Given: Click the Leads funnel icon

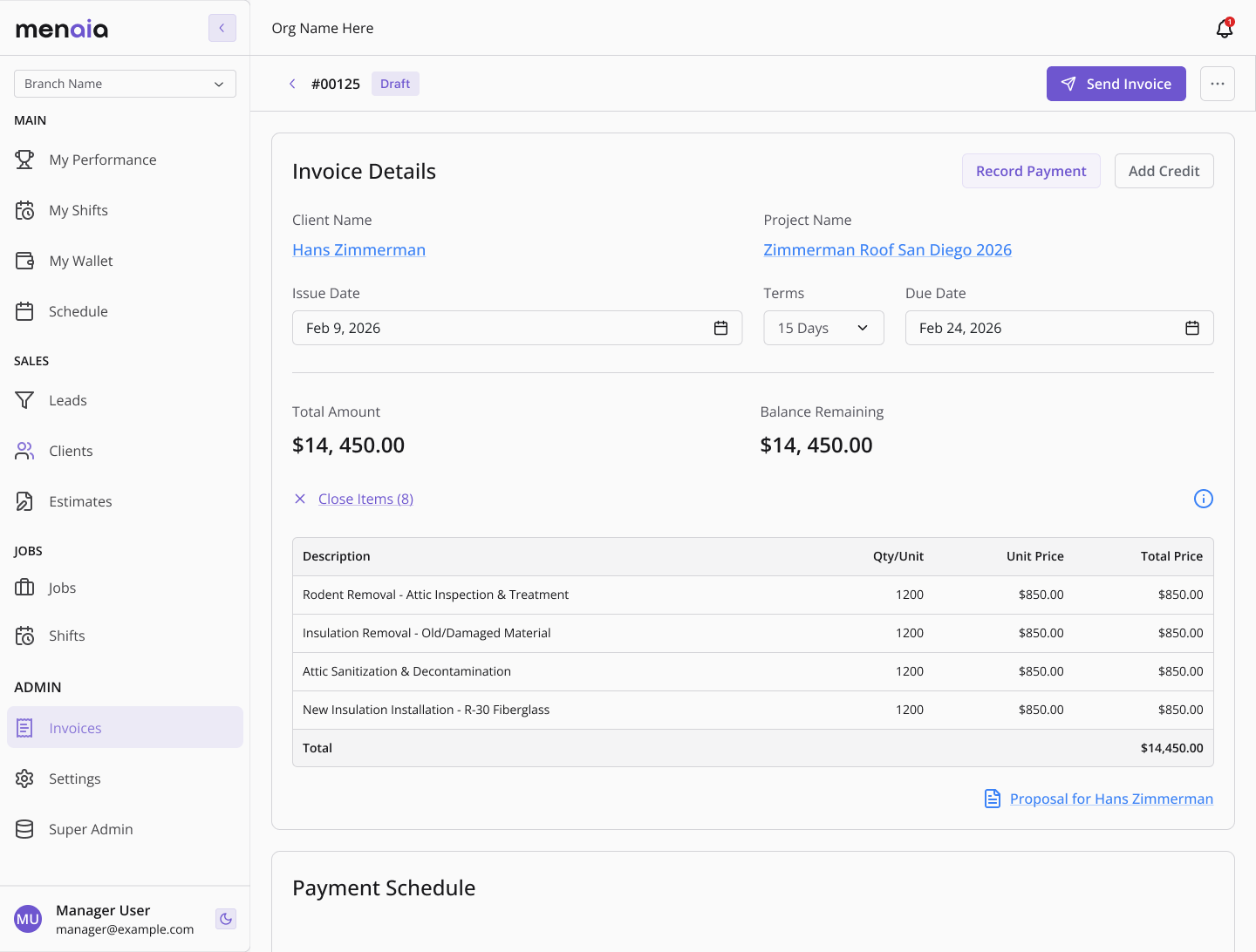Looking at the screenshot, I should tap(24, 400).
